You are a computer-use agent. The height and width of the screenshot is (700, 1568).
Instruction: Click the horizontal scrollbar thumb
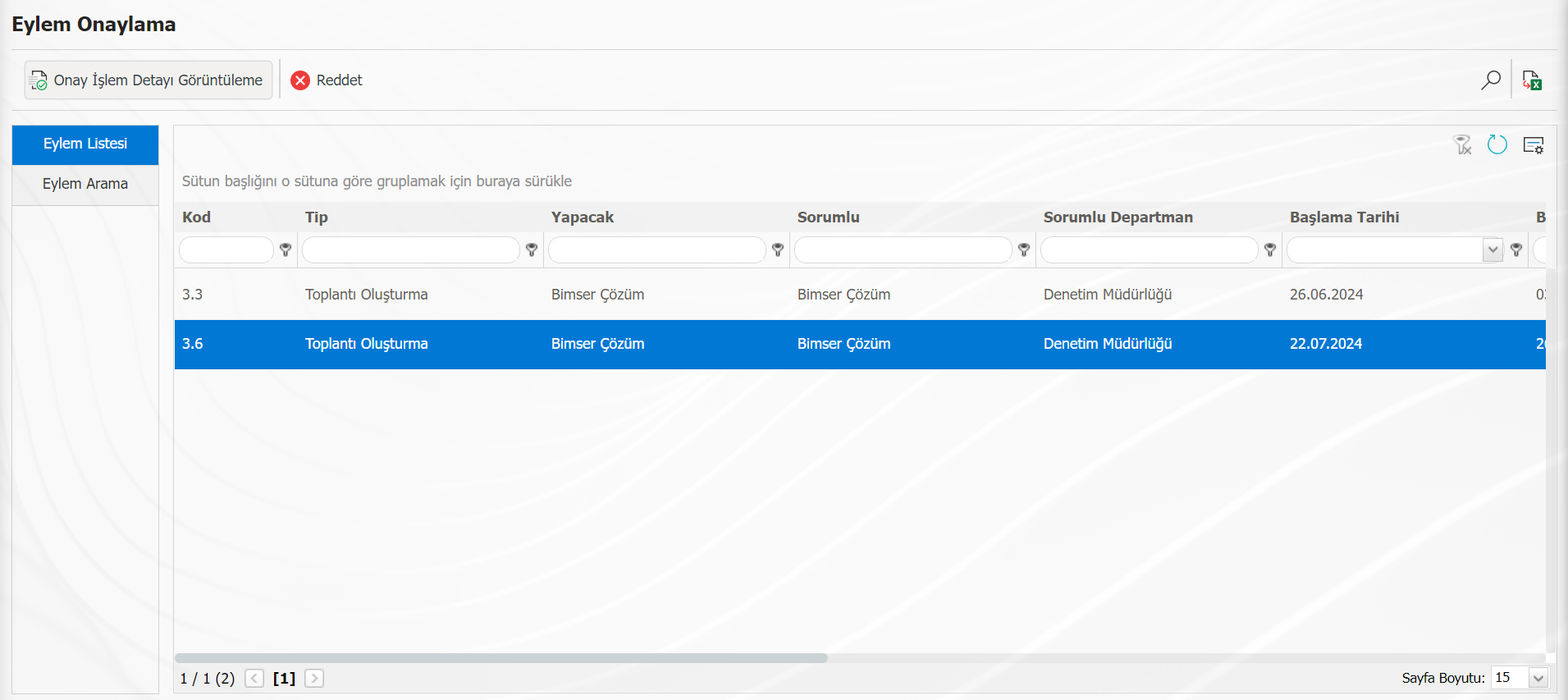pyautogui.click(x=501, y=658)
